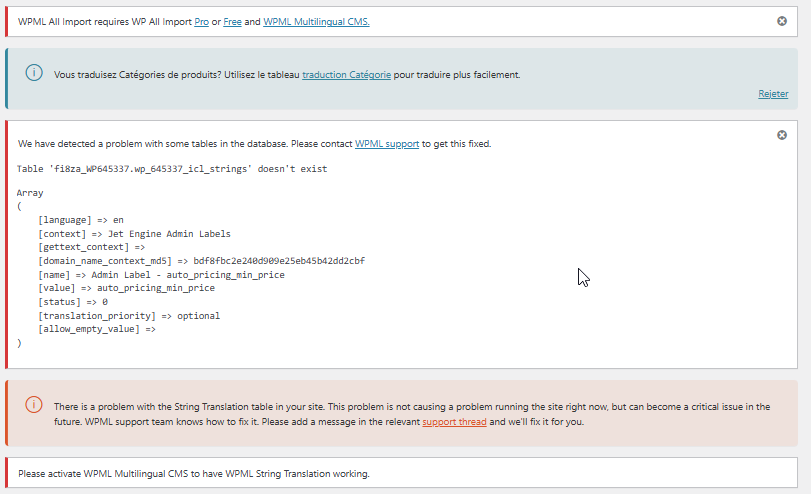
Task: Open the WPML support link
Action: [387, 144]
